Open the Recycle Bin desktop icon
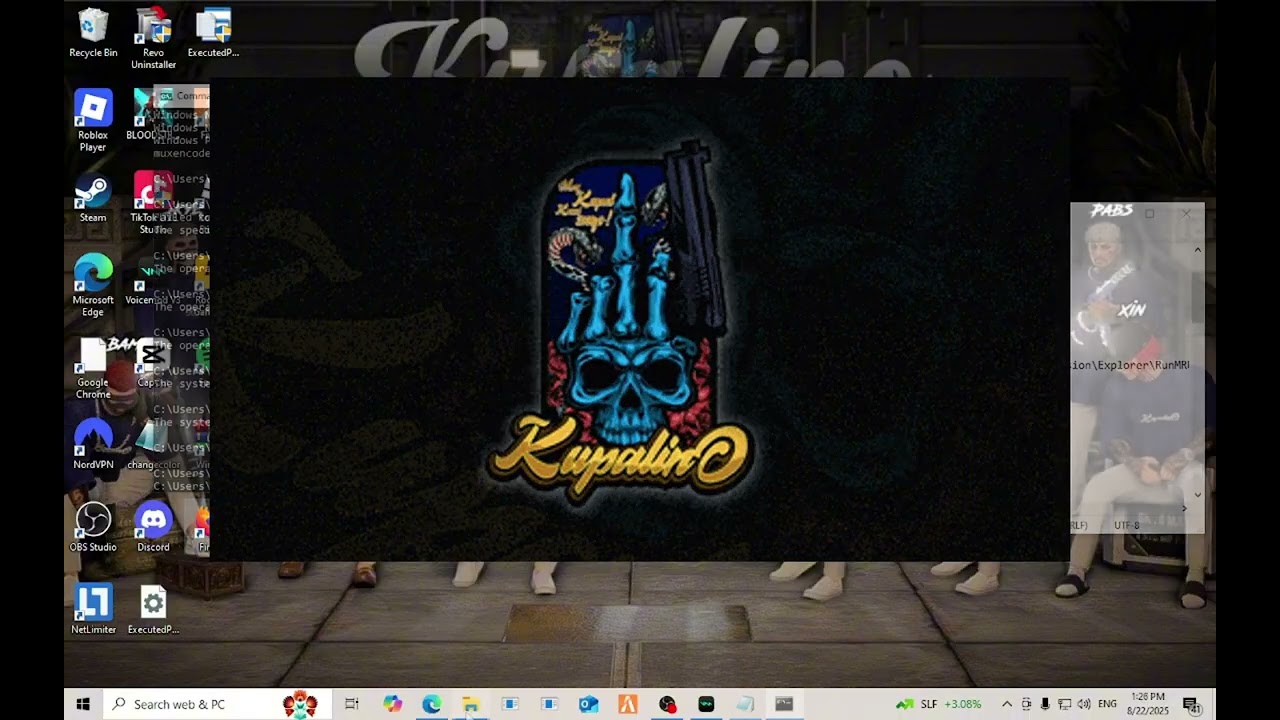 (x=93, y=33)
